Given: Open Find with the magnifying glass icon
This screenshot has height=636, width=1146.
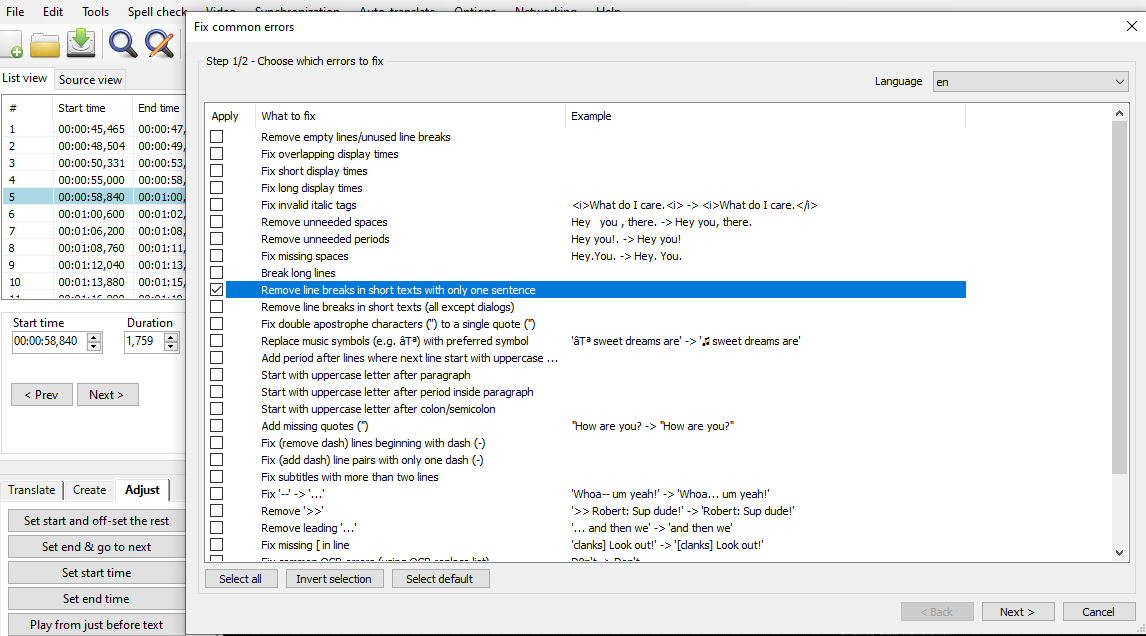Looking at the screenshot, I should coord(123,43).
